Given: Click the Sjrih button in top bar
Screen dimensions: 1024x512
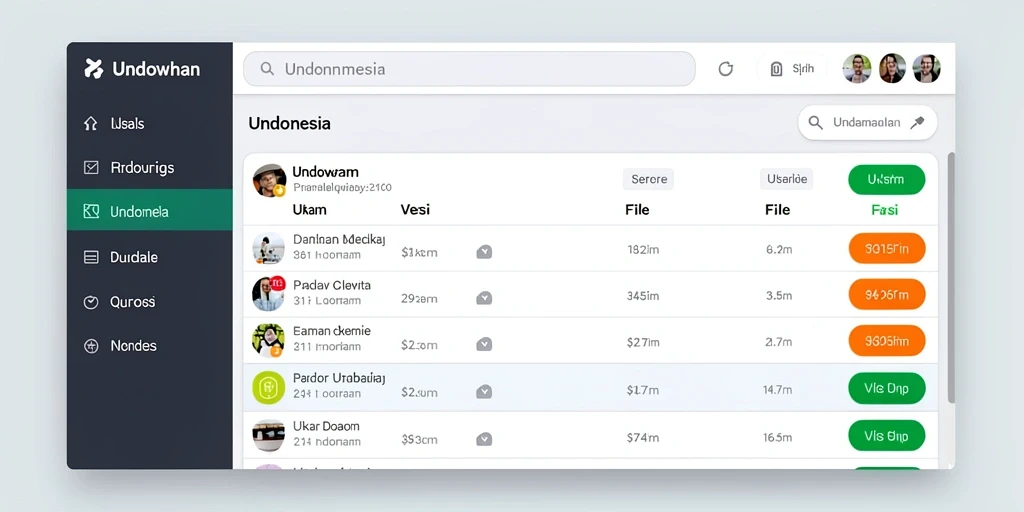Looking at the screenshot, I should click(x=792, y=69).
